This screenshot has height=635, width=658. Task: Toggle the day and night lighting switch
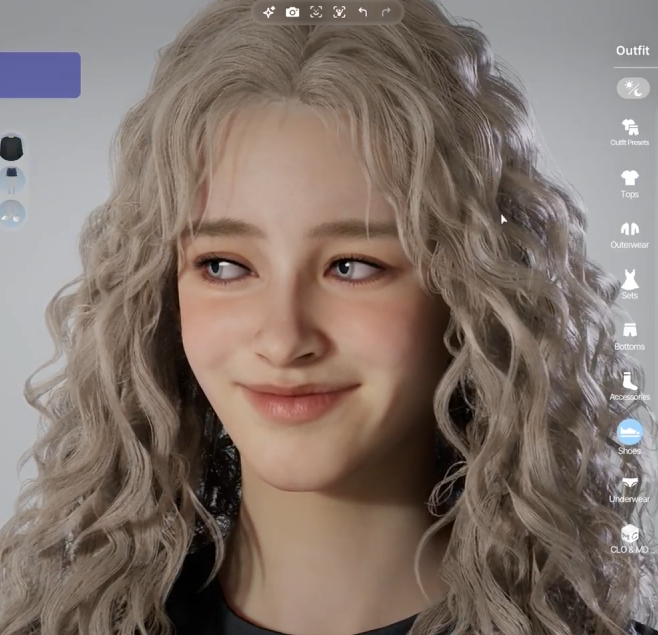click(x=633, y=89)
